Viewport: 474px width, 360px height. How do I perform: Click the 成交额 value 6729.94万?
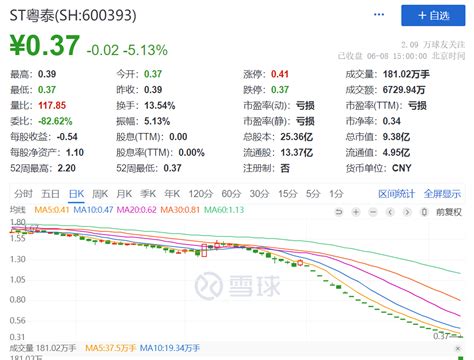coord(404,90)
